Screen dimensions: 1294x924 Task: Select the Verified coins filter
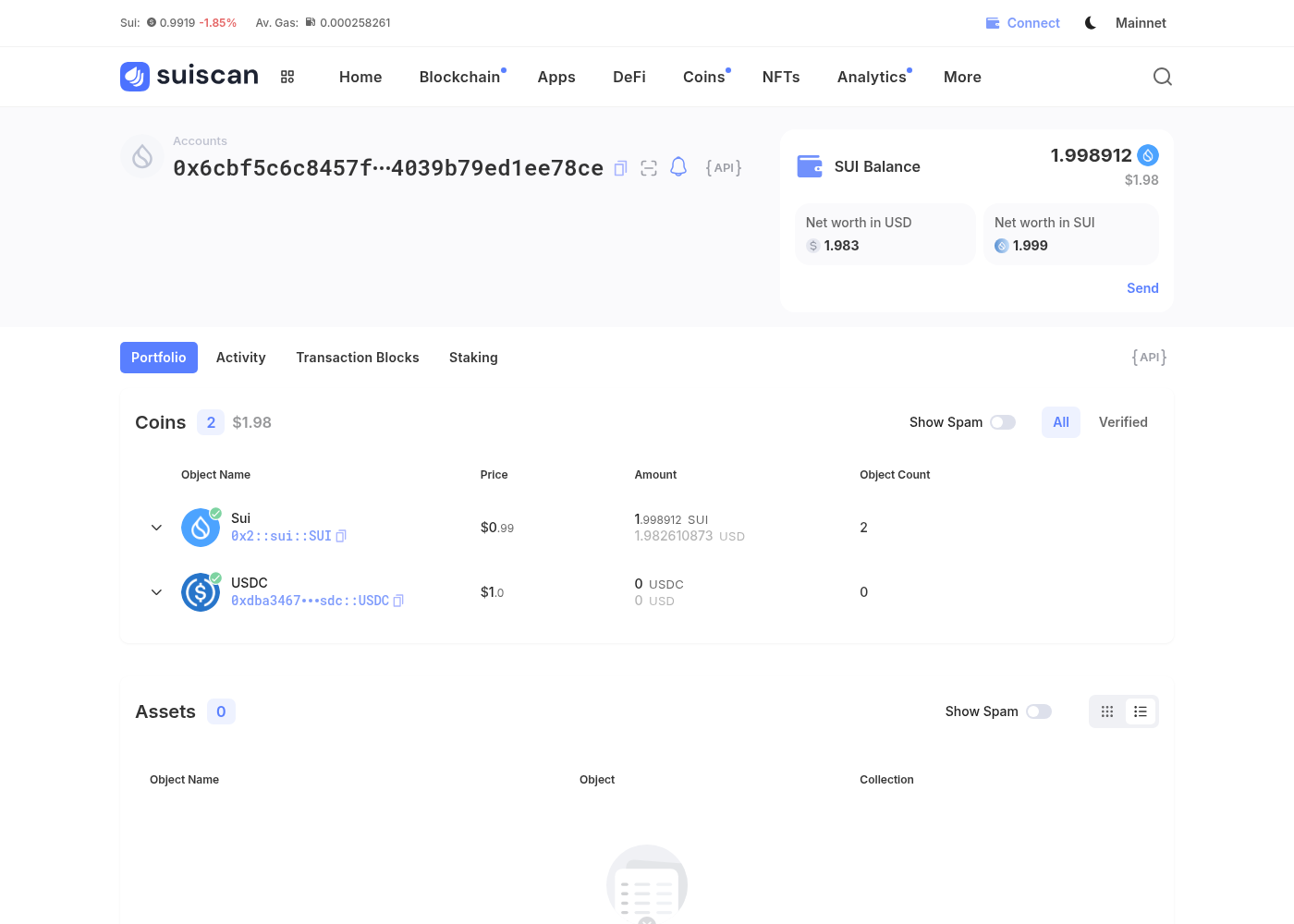[x=1123, y=422]
